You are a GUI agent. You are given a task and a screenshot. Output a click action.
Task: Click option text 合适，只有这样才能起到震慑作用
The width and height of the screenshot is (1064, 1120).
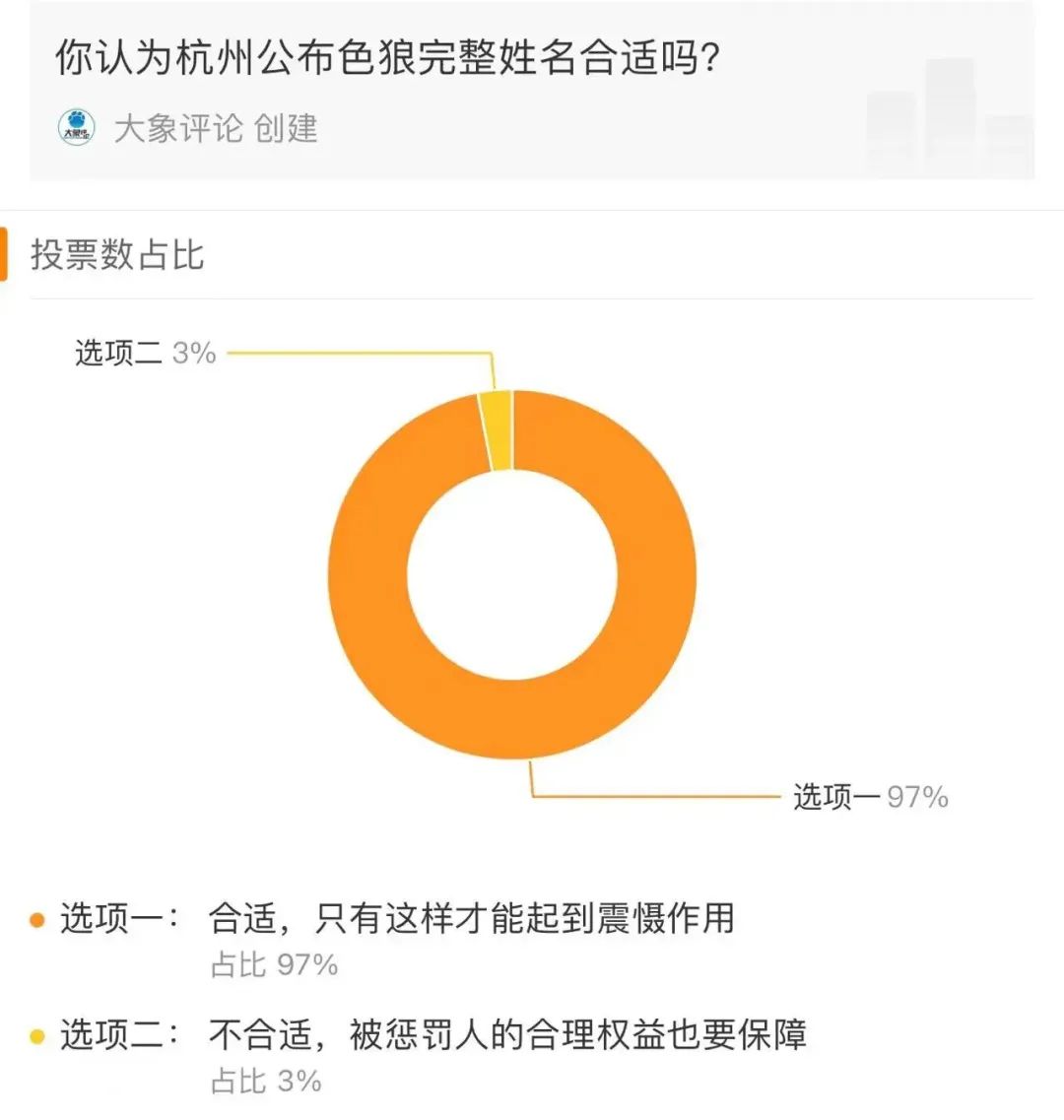tap(471, 918)
